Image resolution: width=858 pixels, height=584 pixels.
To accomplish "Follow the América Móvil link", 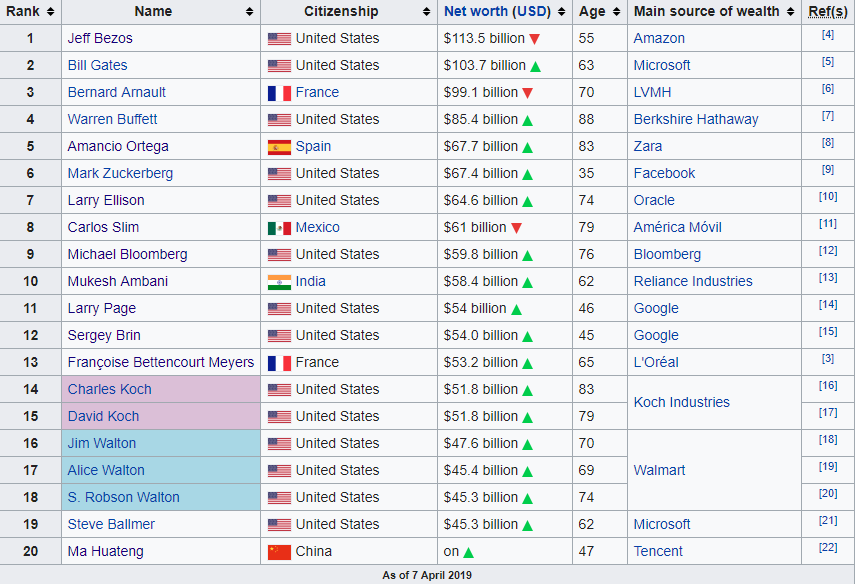I will tap(677, 227).
